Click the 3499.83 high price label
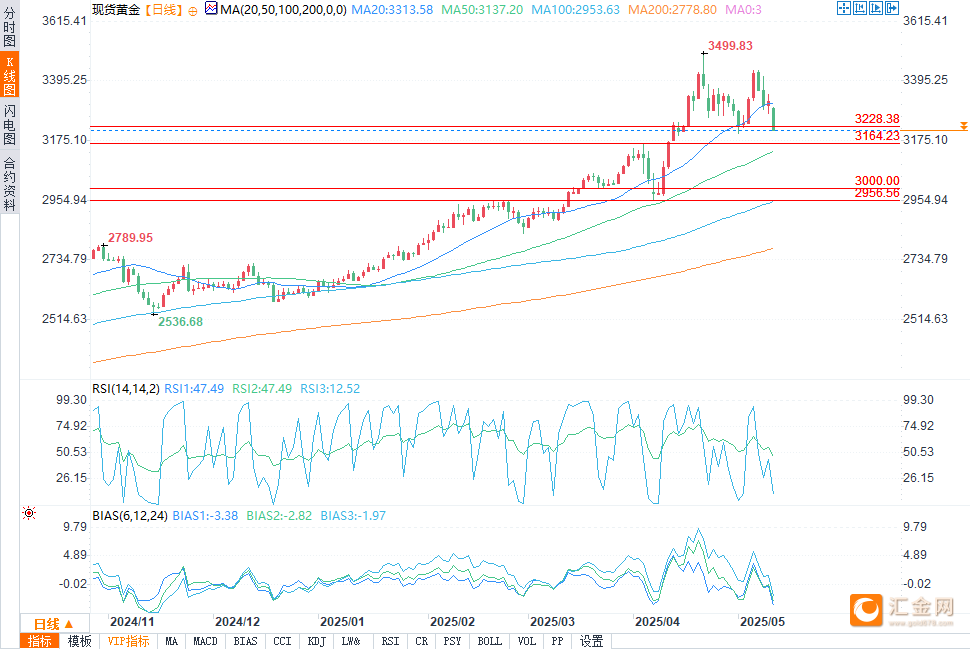Viewport: 970px width, 649px height. click(x=730, y=46)
